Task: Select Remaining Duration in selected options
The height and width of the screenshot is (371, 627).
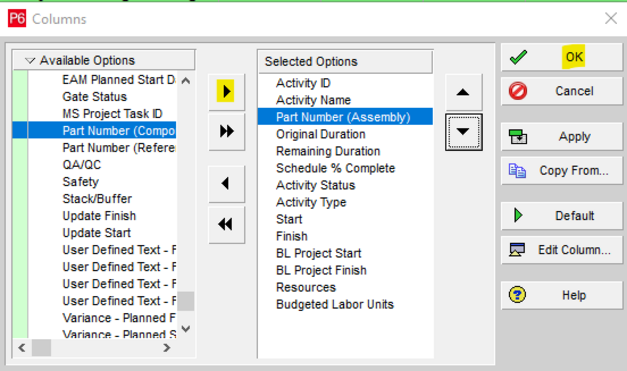Action: coord(328,151)
